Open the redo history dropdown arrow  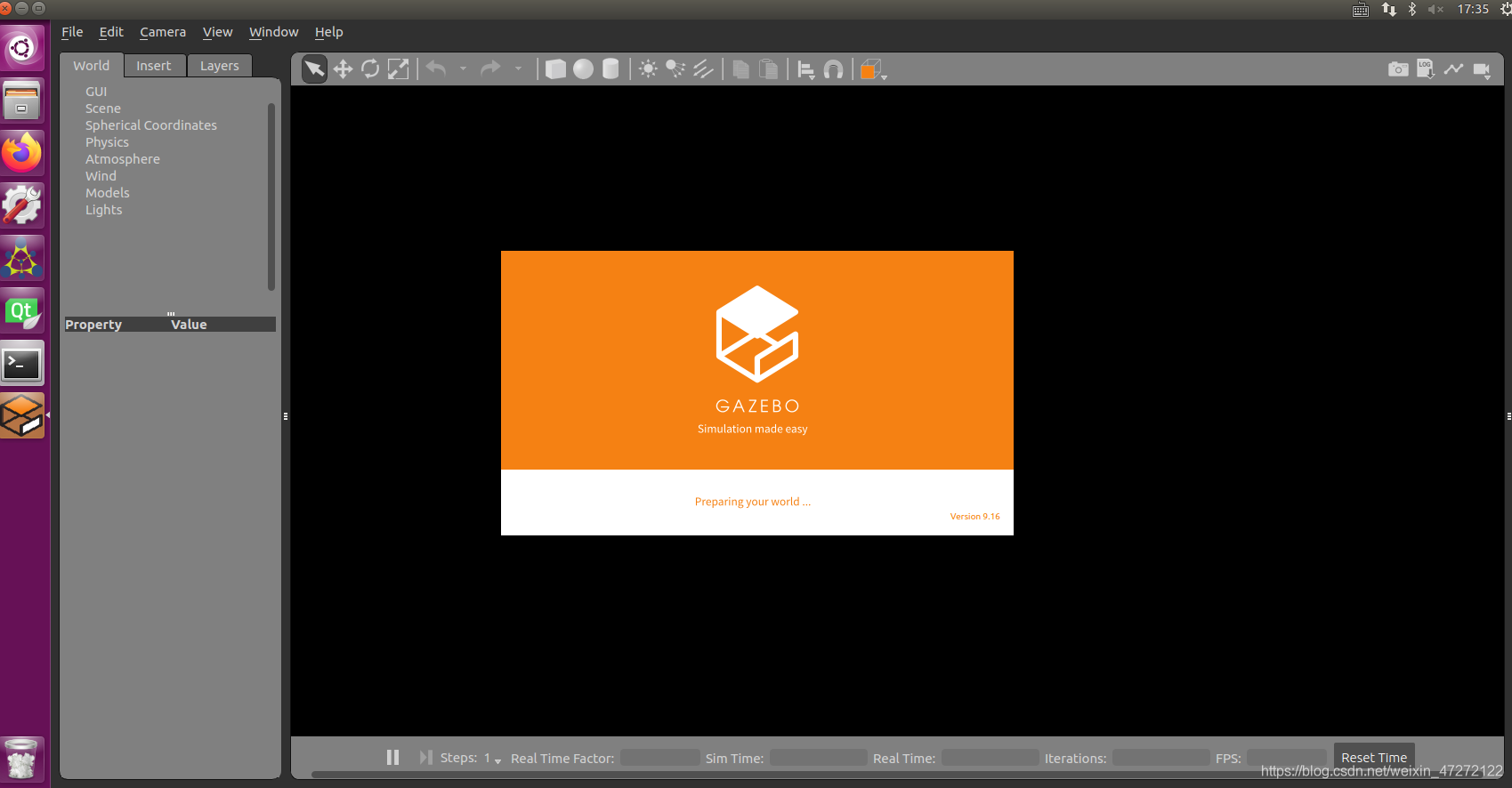tap(518, 68)
